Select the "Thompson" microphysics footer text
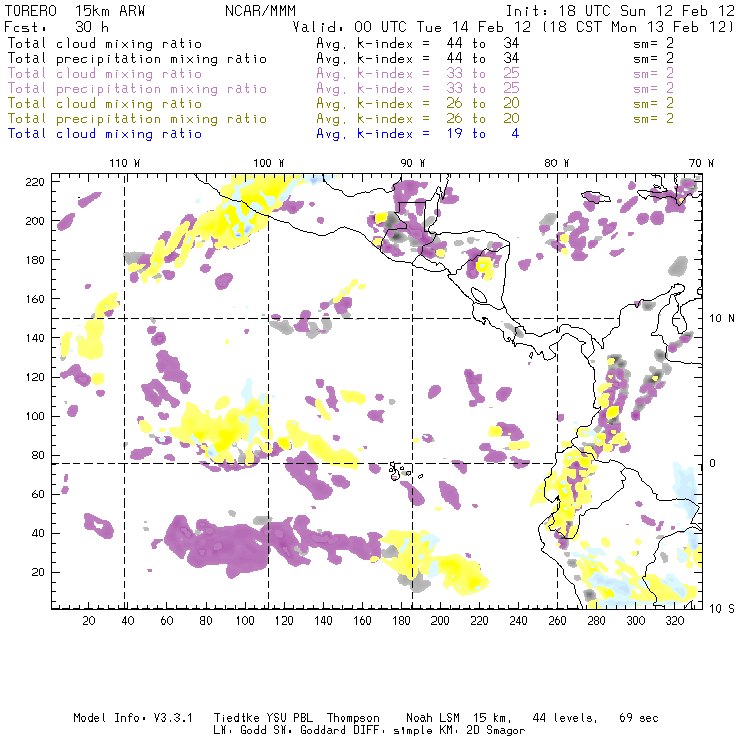The image size is (740, 740). 353,718
